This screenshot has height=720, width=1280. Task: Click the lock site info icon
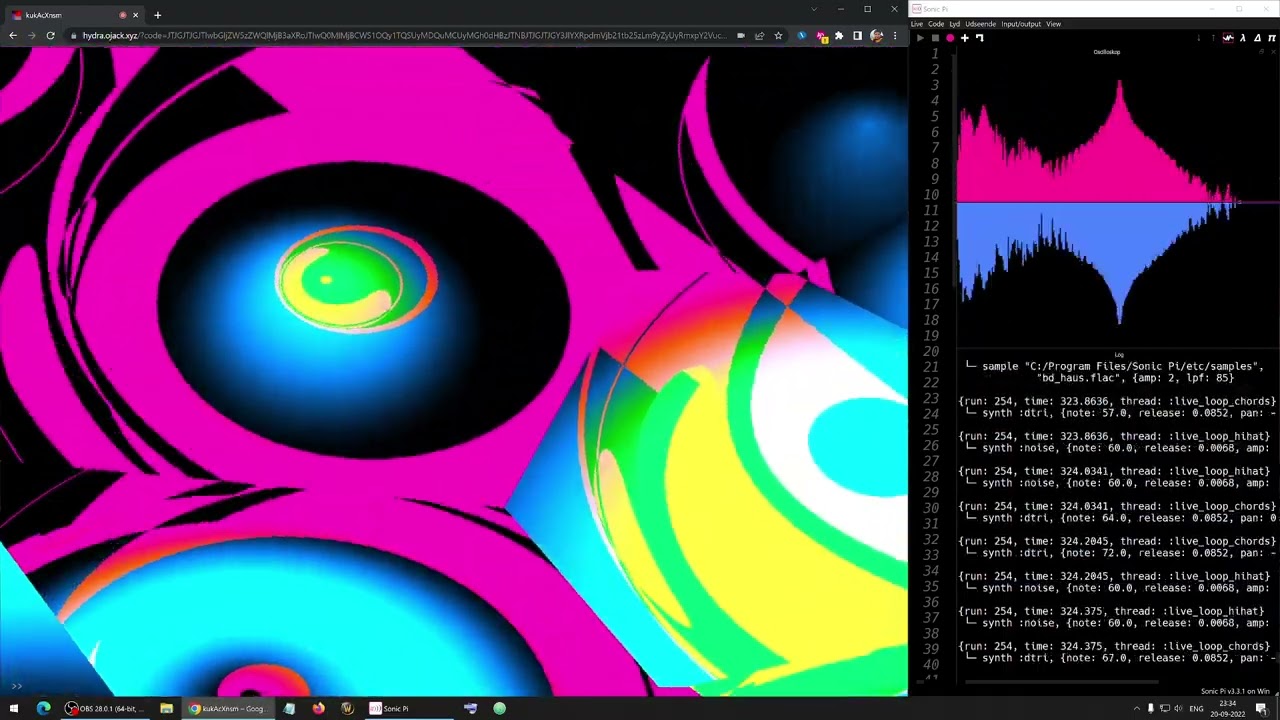pyautogui.click(x=73, y=36)
